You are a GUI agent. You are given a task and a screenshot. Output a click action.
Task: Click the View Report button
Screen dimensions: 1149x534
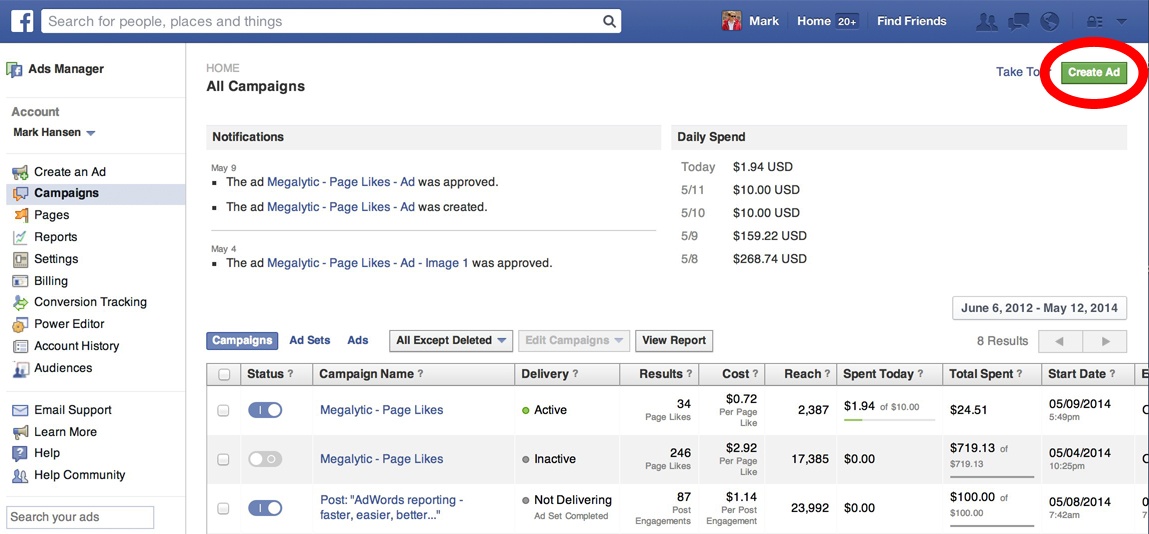[x=674, y=340]
